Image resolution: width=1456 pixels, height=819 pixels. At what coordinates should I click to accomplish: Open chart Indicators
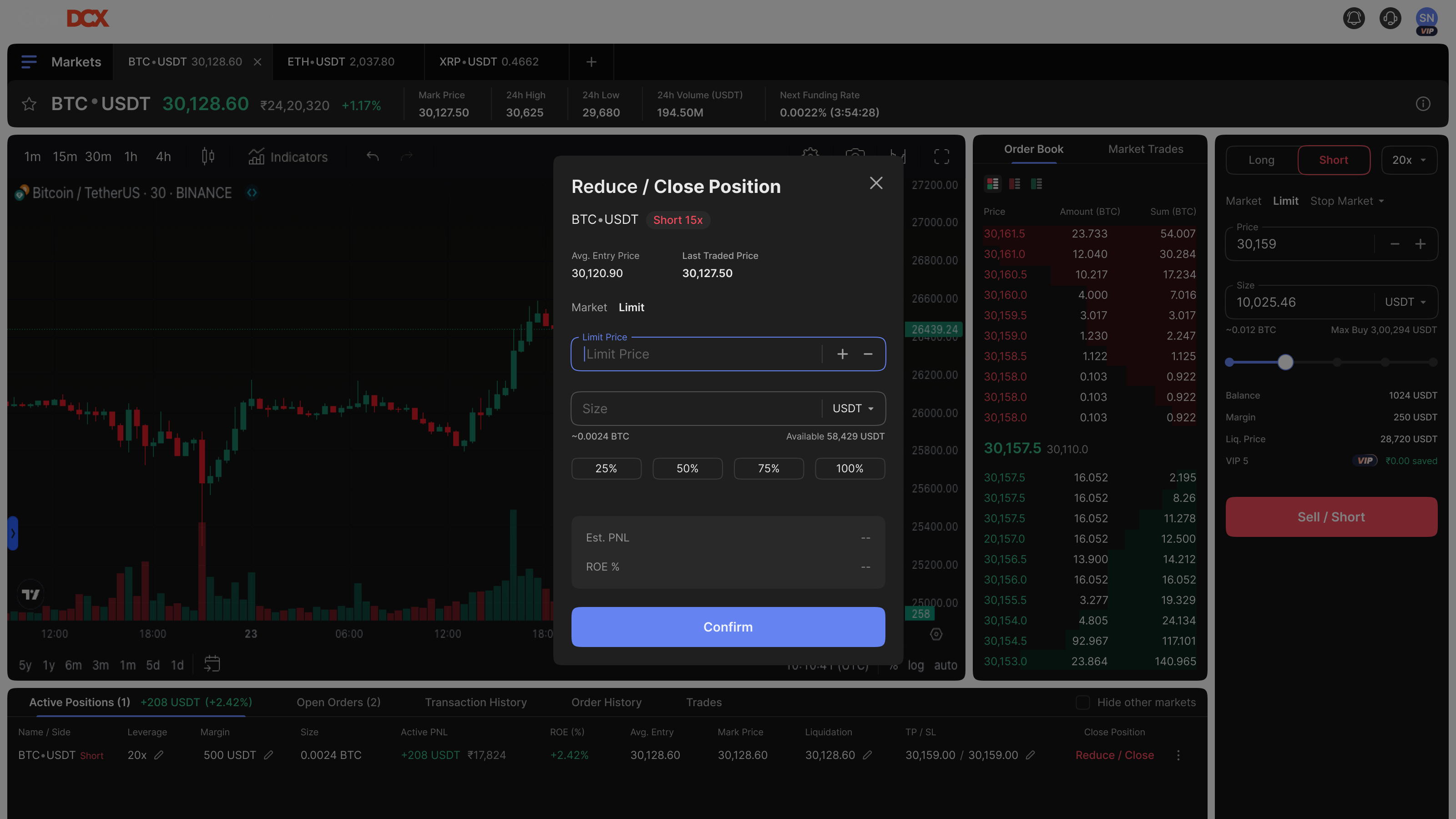tap(288, 157)
